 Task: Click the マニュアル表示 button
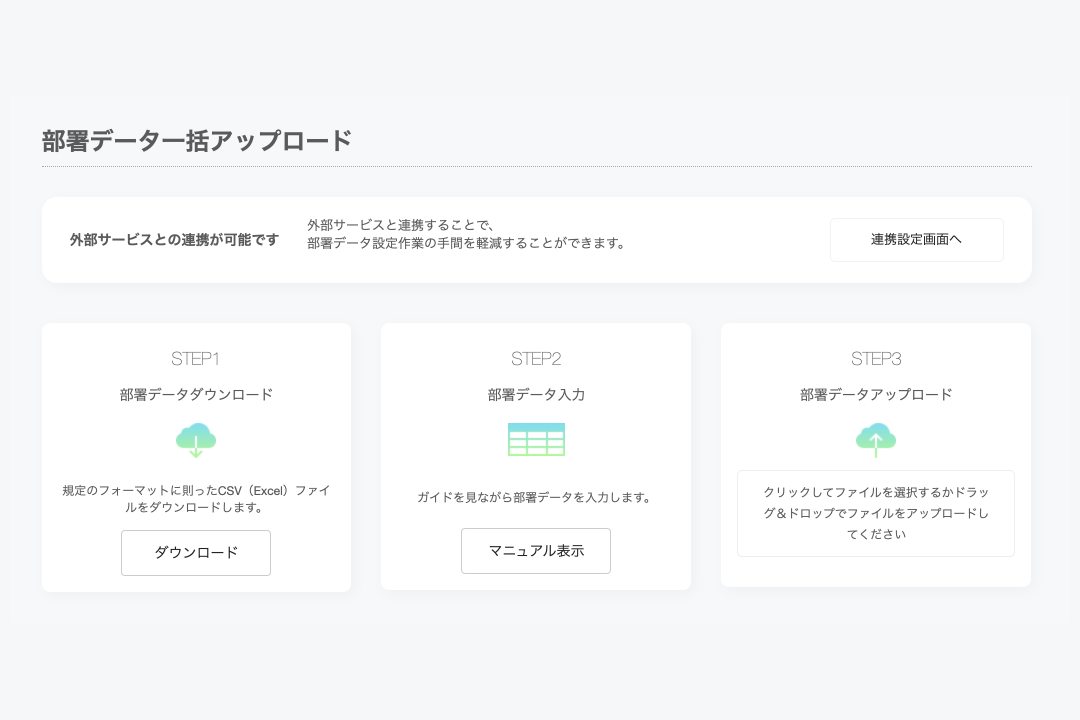tap(536, 551)
